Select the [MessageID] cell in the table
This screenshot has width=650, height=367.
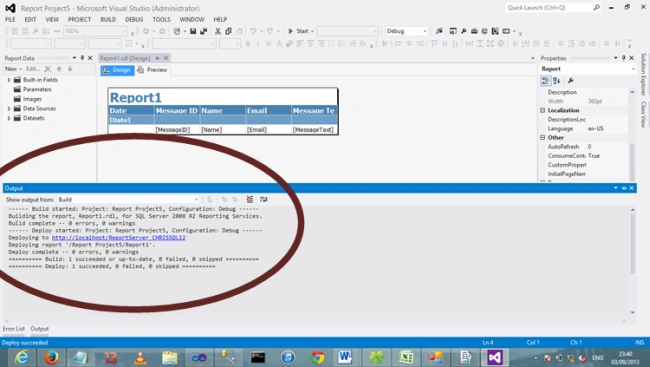coord(177,130)
